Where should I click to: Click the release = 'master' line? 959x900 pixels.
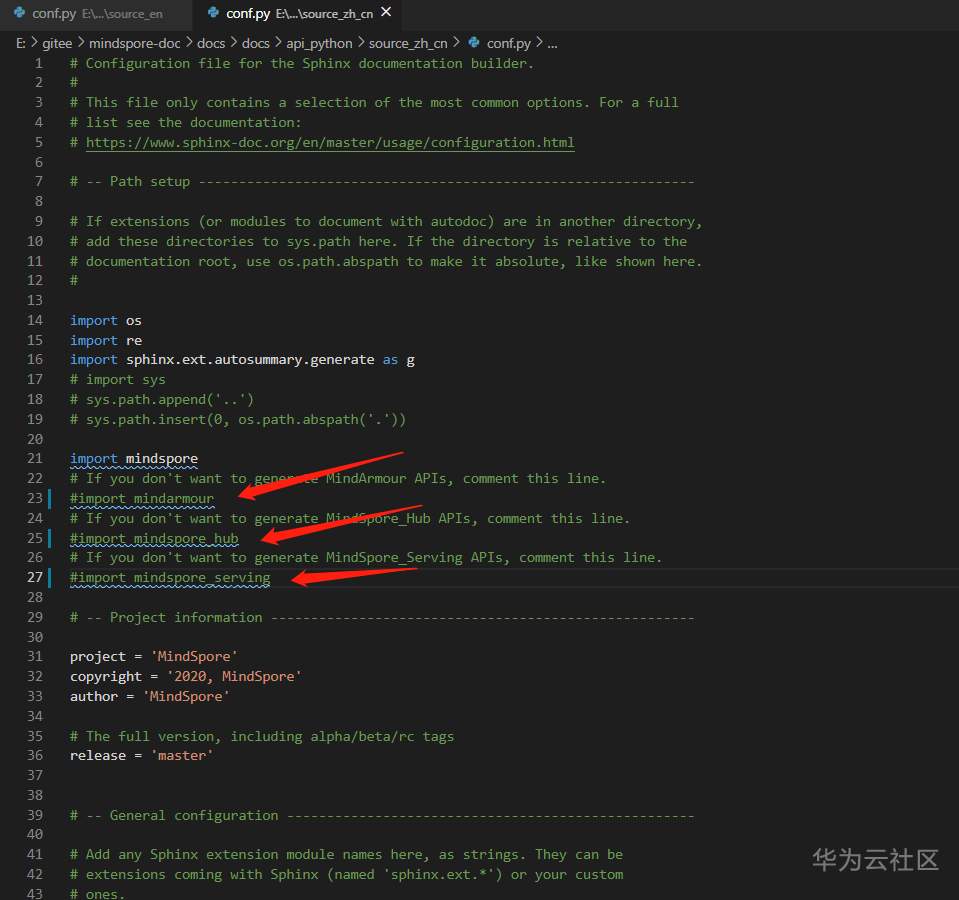coord(141,756)
